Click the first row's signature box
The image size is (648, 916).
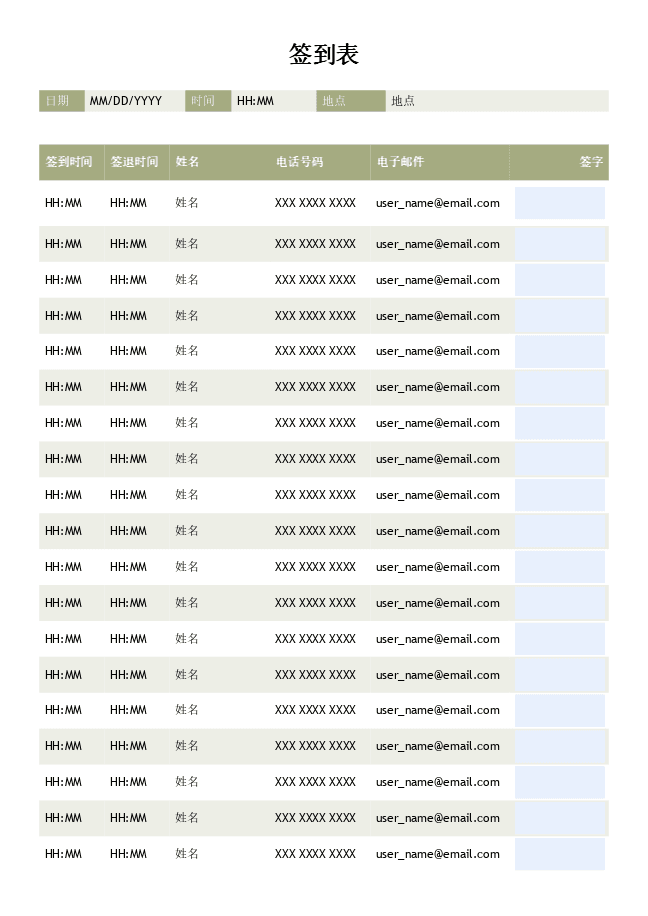tap(560, 203)
